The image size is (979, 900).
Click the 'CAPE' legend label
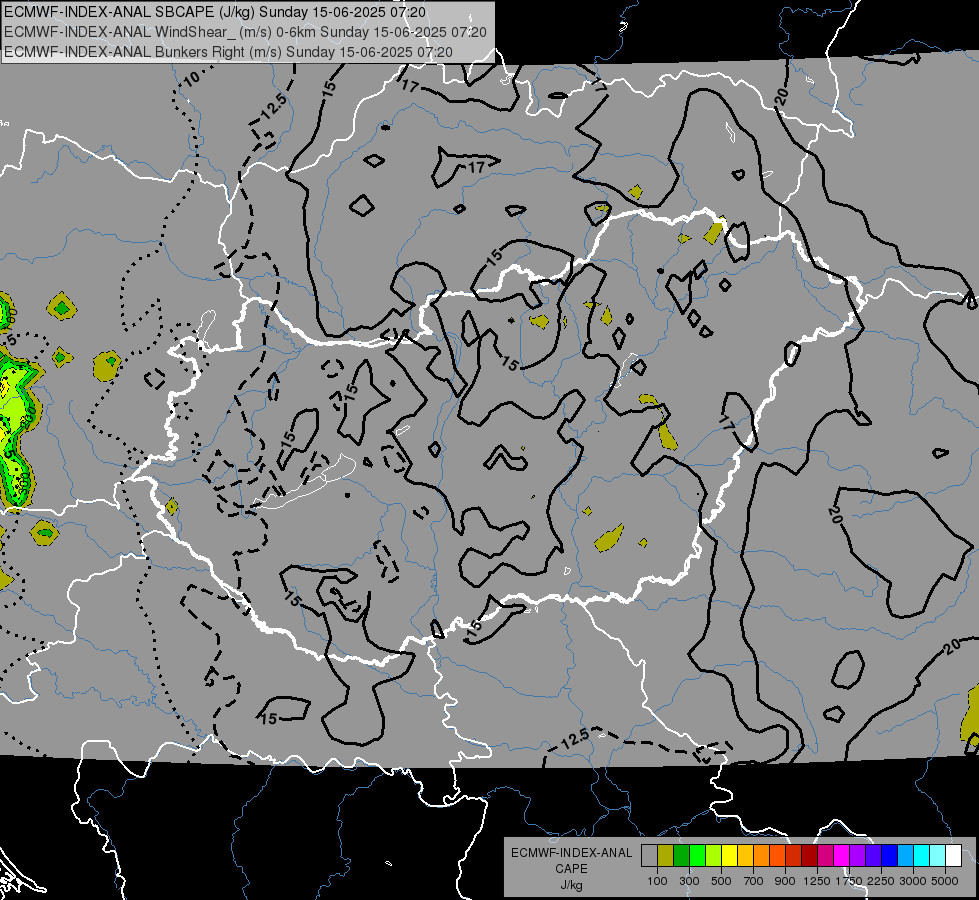click(x=571, y=868)
